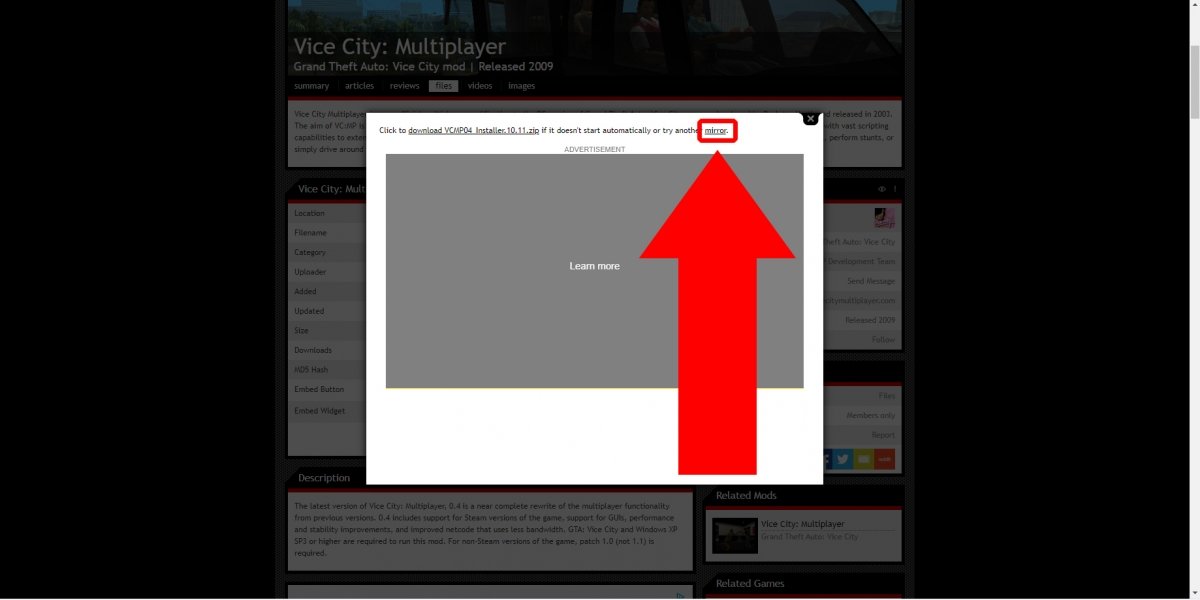
Task: Click the mod profile avatar image
Action: pyautogui.click(x=884, y=217)
